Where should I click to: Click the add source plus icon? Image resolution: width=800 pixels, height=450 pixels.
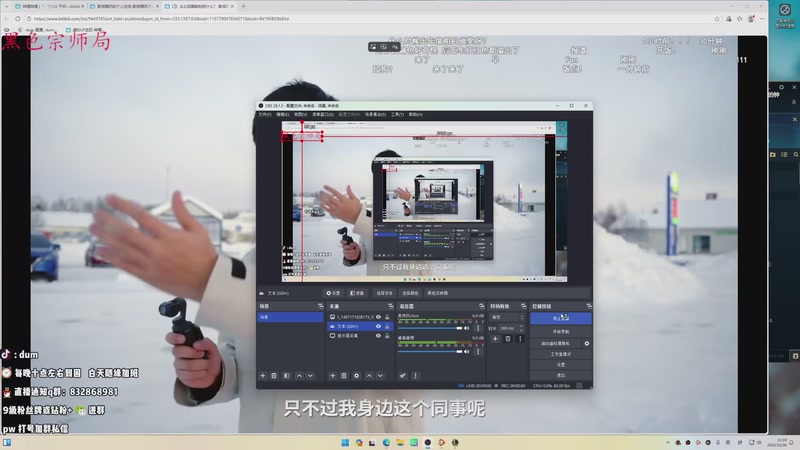coord(332,375)
